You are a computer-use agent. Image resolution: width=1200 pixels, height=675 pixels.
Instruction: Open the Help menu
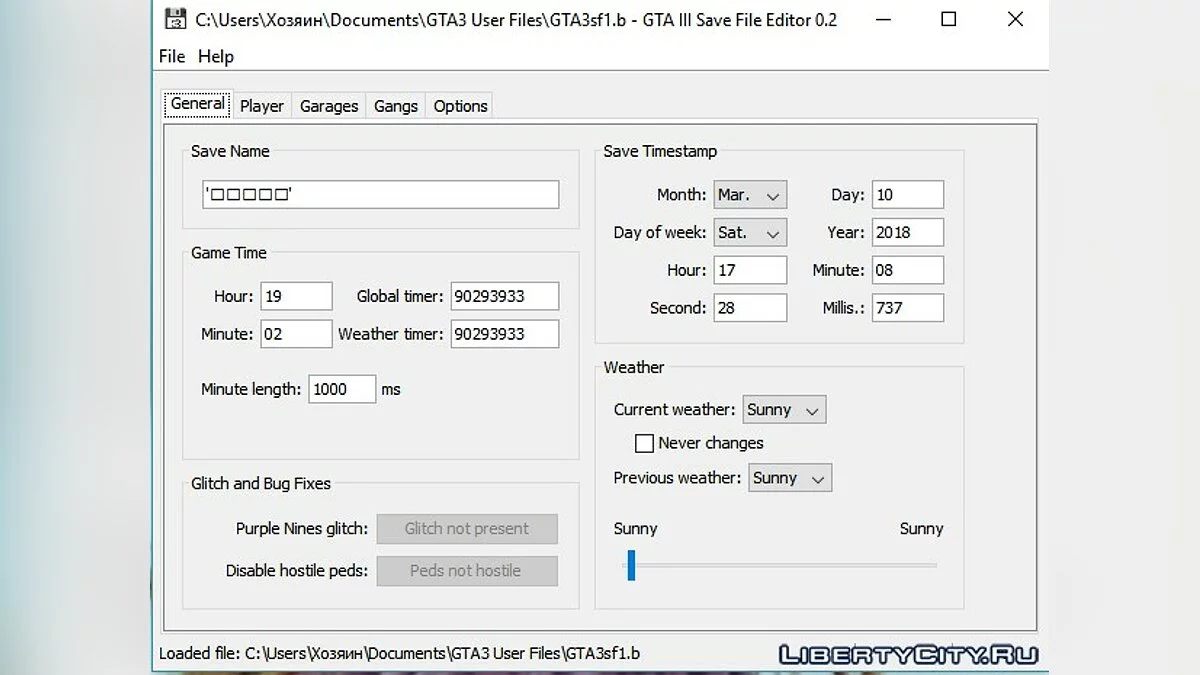tap(216, 57)
